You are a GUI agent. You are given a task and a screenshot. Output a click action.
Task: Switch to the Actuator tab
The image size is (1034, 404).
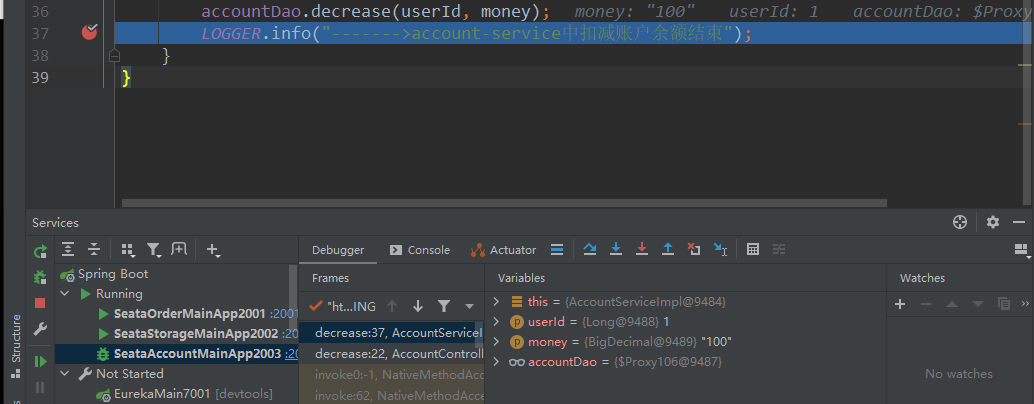point(503,250)
